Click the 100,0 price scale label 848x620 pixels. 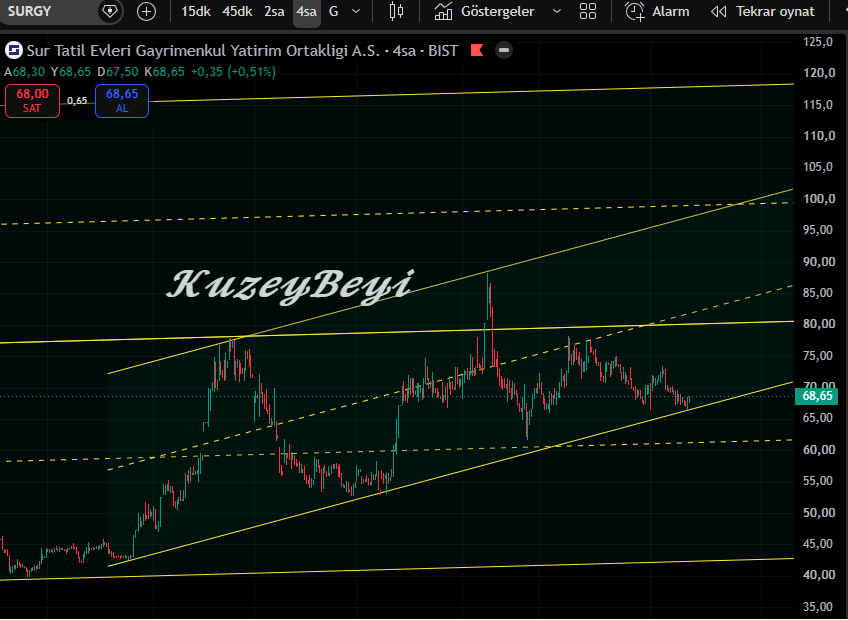[x=818, y=199]
